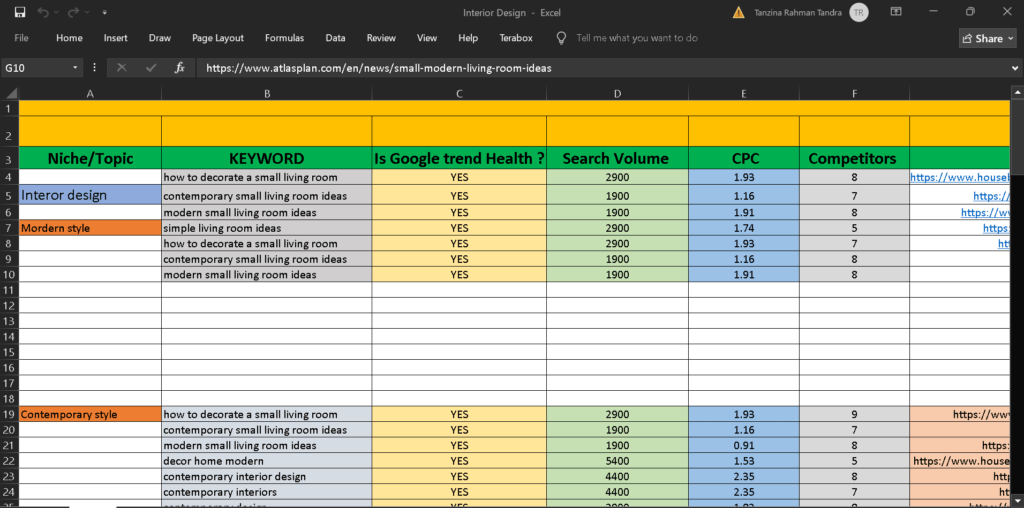This screenshot has height=508, width=1024.
Task: Click the CPC header cell
Action: (x=743, y=158)
